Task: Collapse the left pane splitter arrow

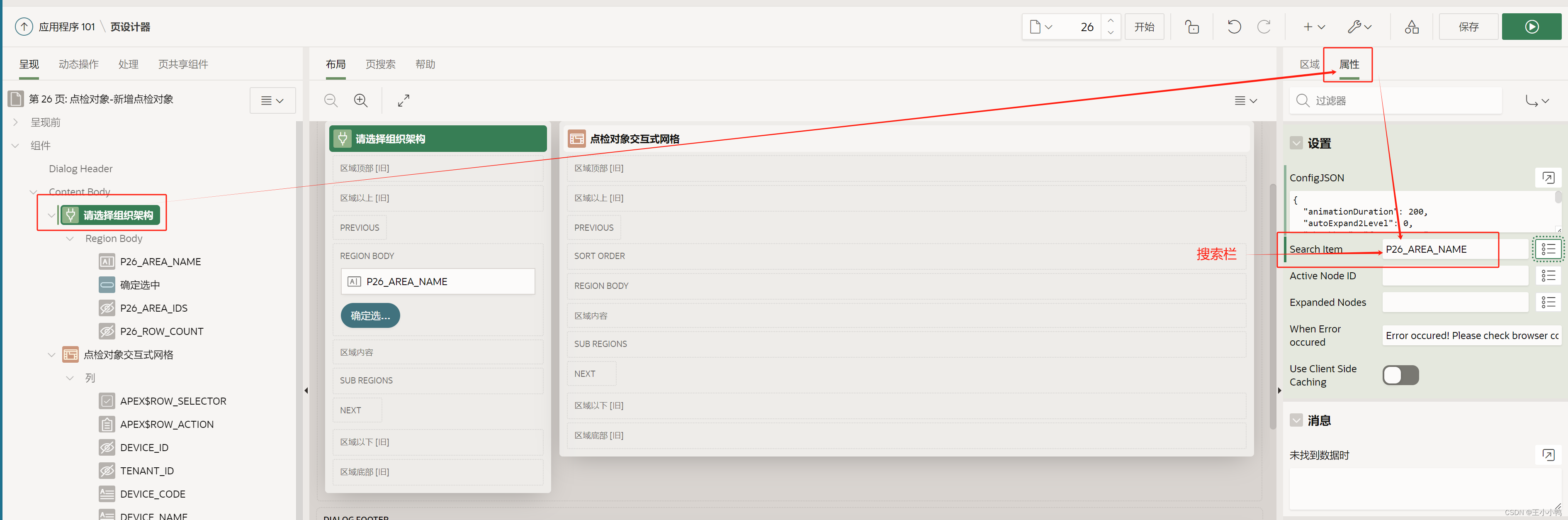Action: pos(306,390)
